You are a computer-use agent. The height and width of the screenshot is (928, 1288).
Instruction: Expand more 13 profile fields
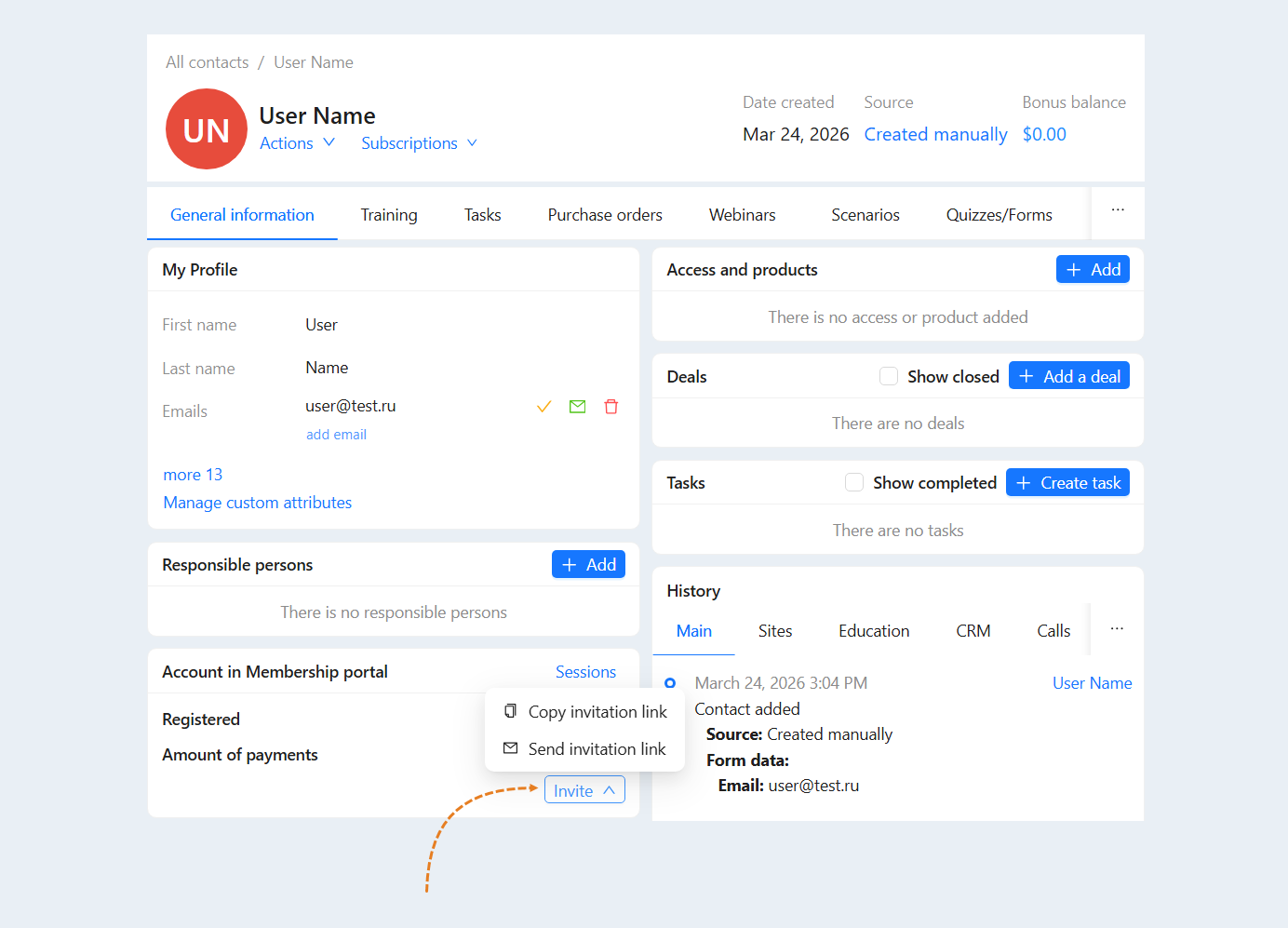(193, 475)
